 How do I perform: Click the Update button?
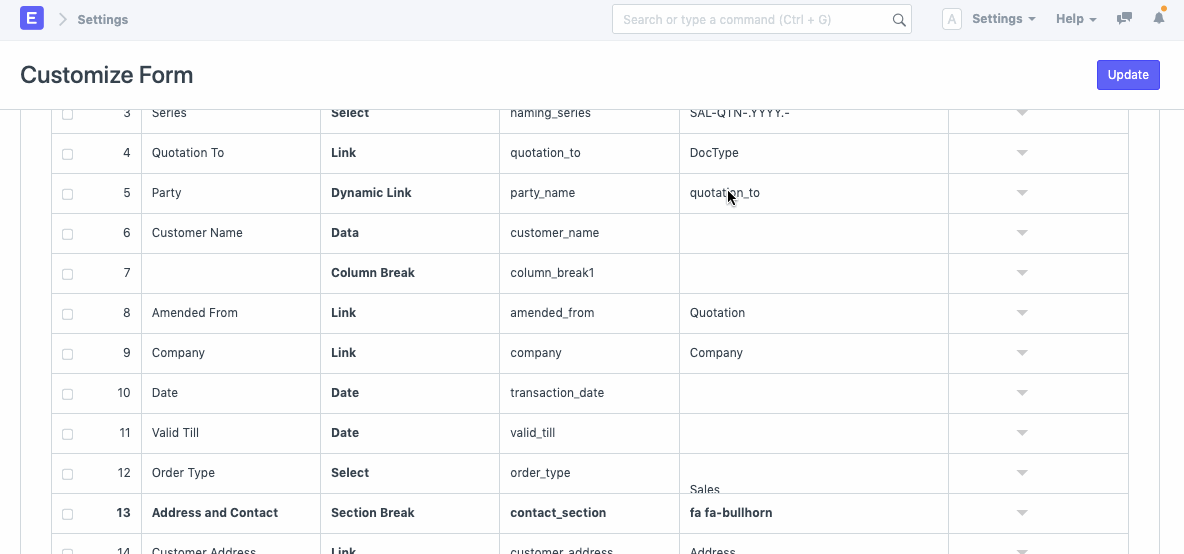pos(1128,75)
